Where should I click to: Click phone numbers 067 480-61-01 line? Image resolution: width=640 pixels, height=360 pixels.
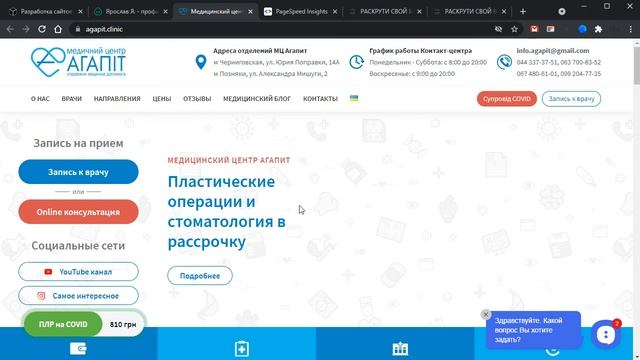559,74
